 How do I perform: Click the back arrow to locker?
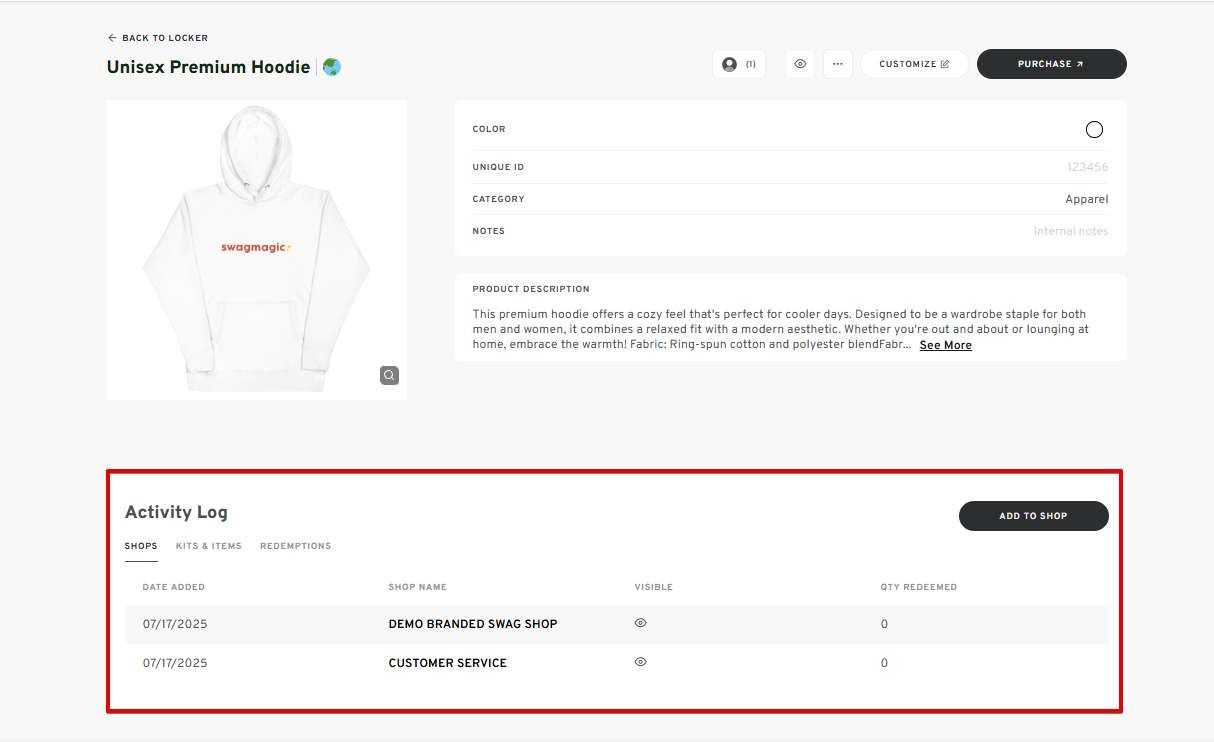112,38
